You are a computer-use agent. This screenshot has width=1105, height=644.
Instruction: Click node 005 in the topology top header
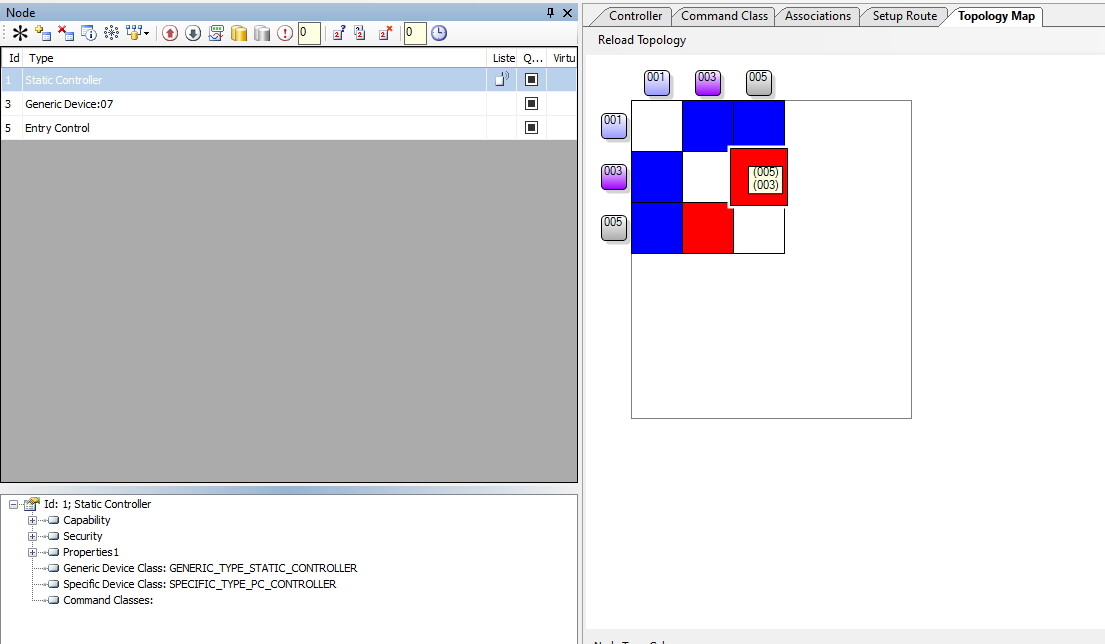(759, 83)
